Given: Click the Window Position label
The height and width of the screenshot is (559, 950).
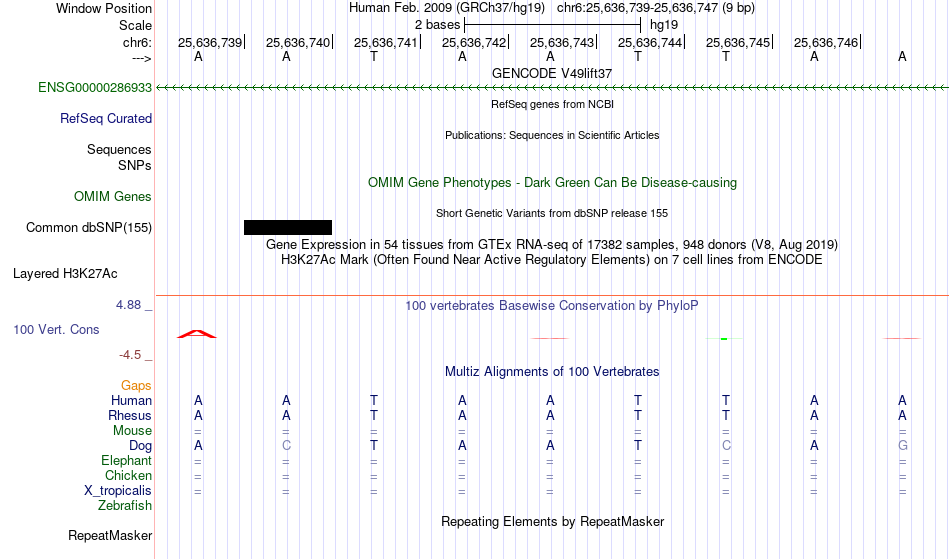Looking at the screenshot, I should (104, 8).
